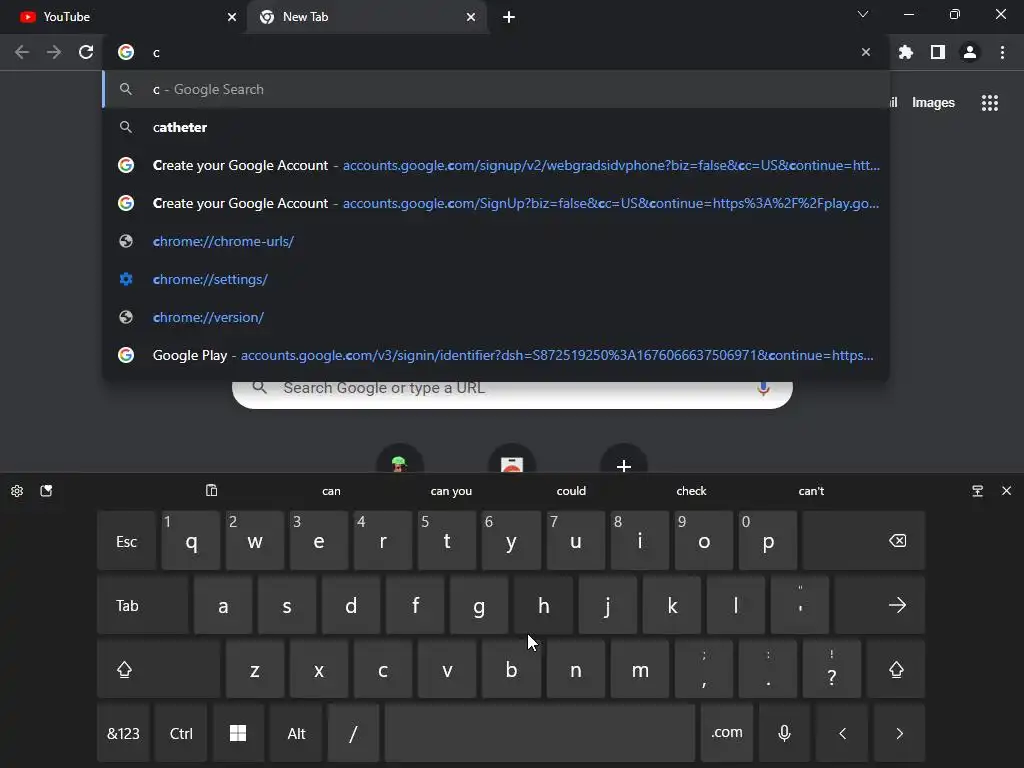Tap the Tab key
Image resolution: width=1024 pixels, height=768 pixels.
point(143,605)
